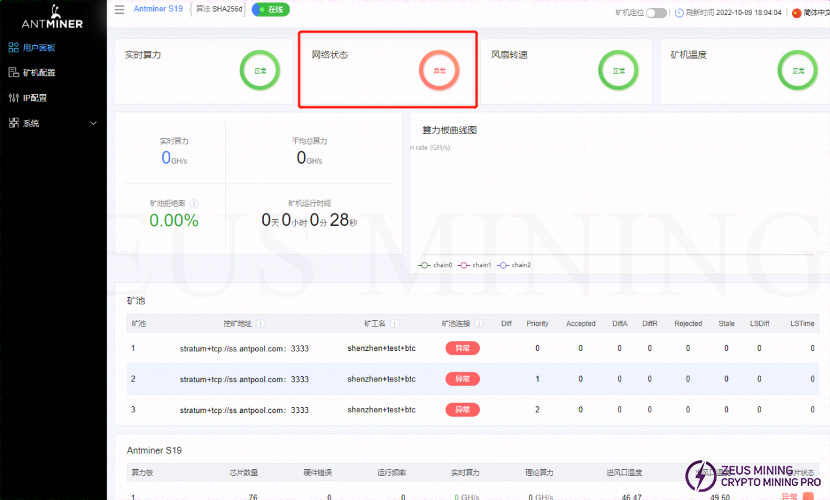Screen dimensions: 830x500
Task: Click the refresh time clock icon
Action: pos(680,13)
